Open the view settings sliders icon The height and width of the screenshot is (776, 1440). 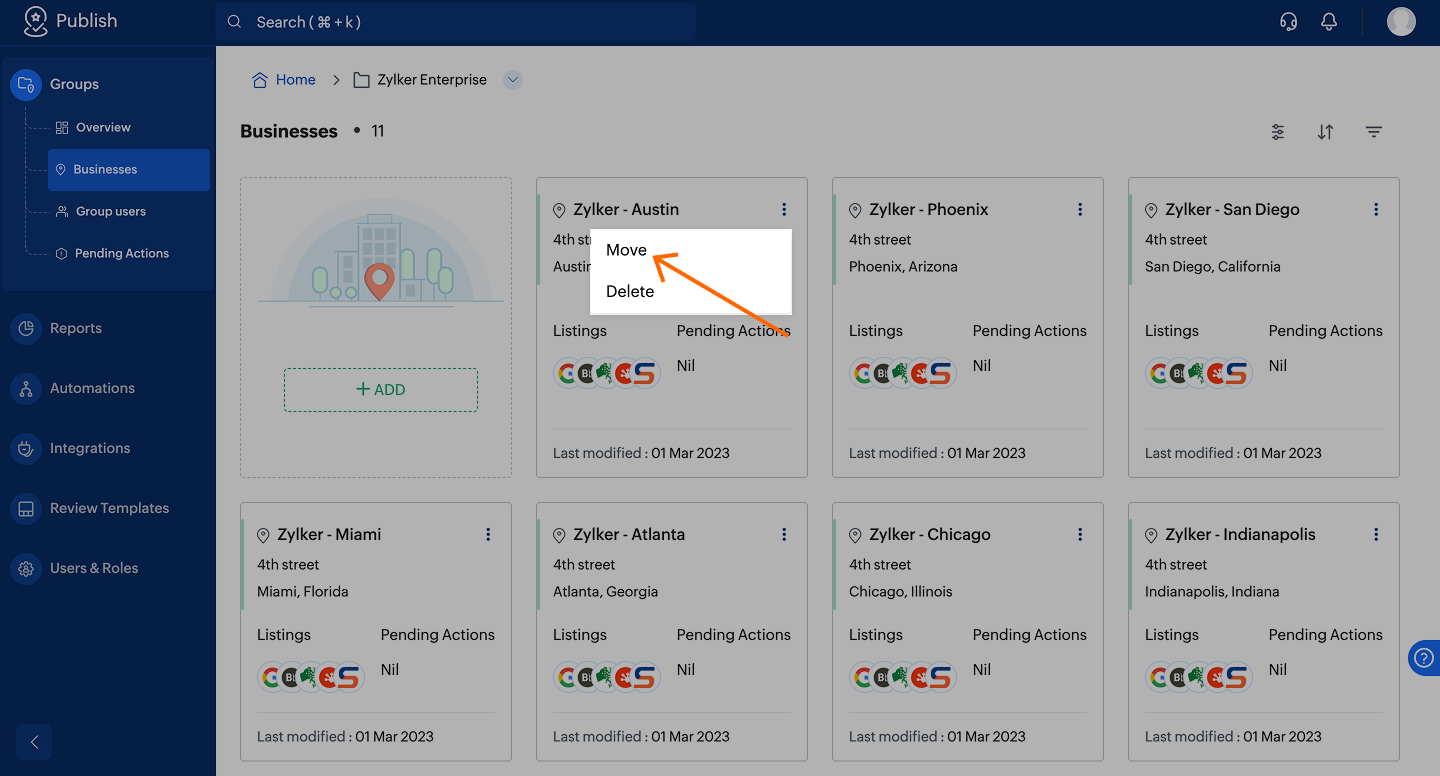tap(1278, 132)
